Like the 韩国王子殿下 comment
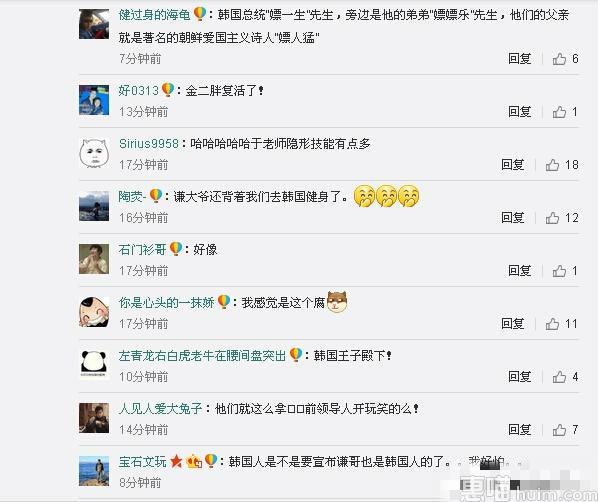The height and width of the screenshot is (502, 598). point(565,377)
